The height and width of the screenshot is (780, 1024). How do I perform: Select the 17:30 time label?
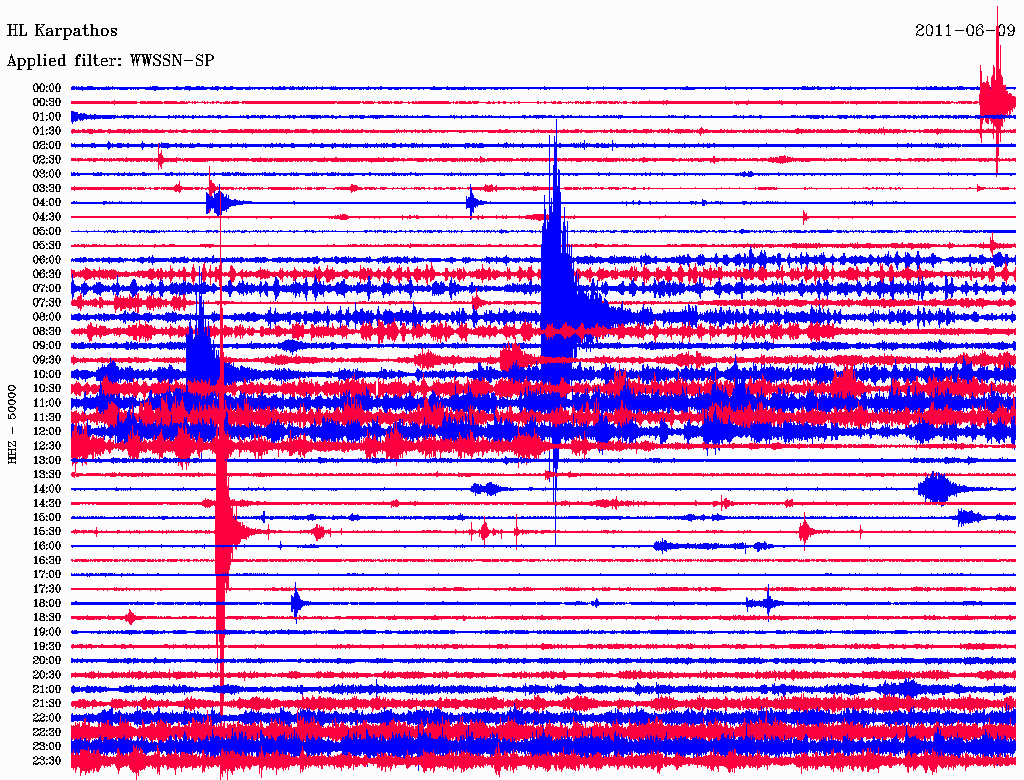46,589
